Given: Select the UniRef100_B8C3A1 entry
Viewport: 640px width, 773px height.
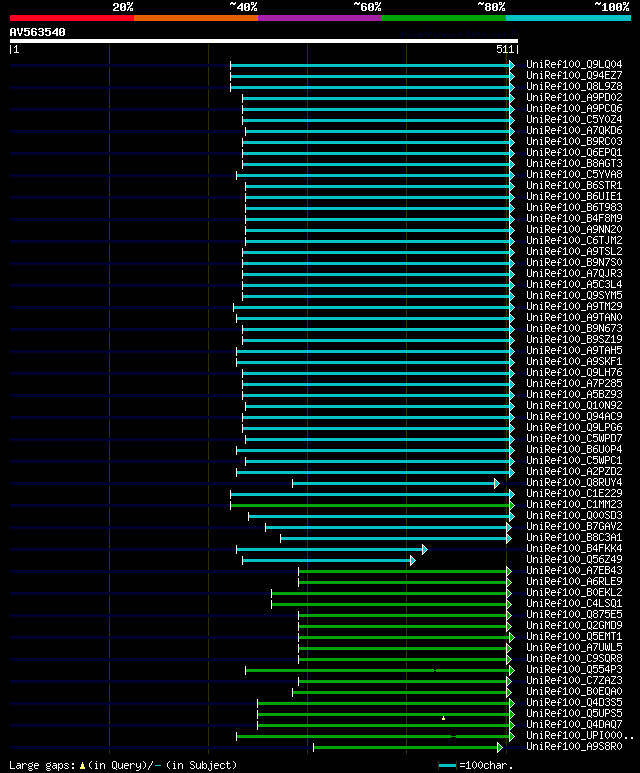Looking at the screenshot, I should pos(574,538).
